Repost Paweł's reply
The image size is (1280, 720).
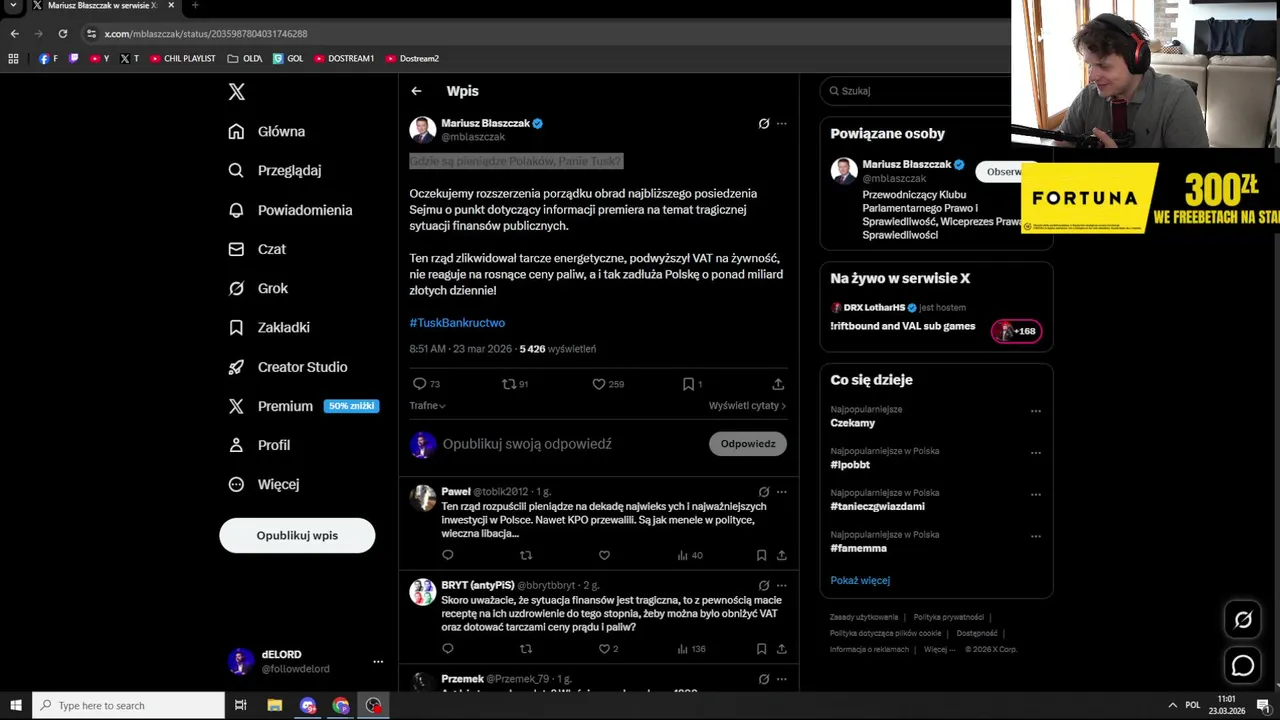(x=526, y=555)
